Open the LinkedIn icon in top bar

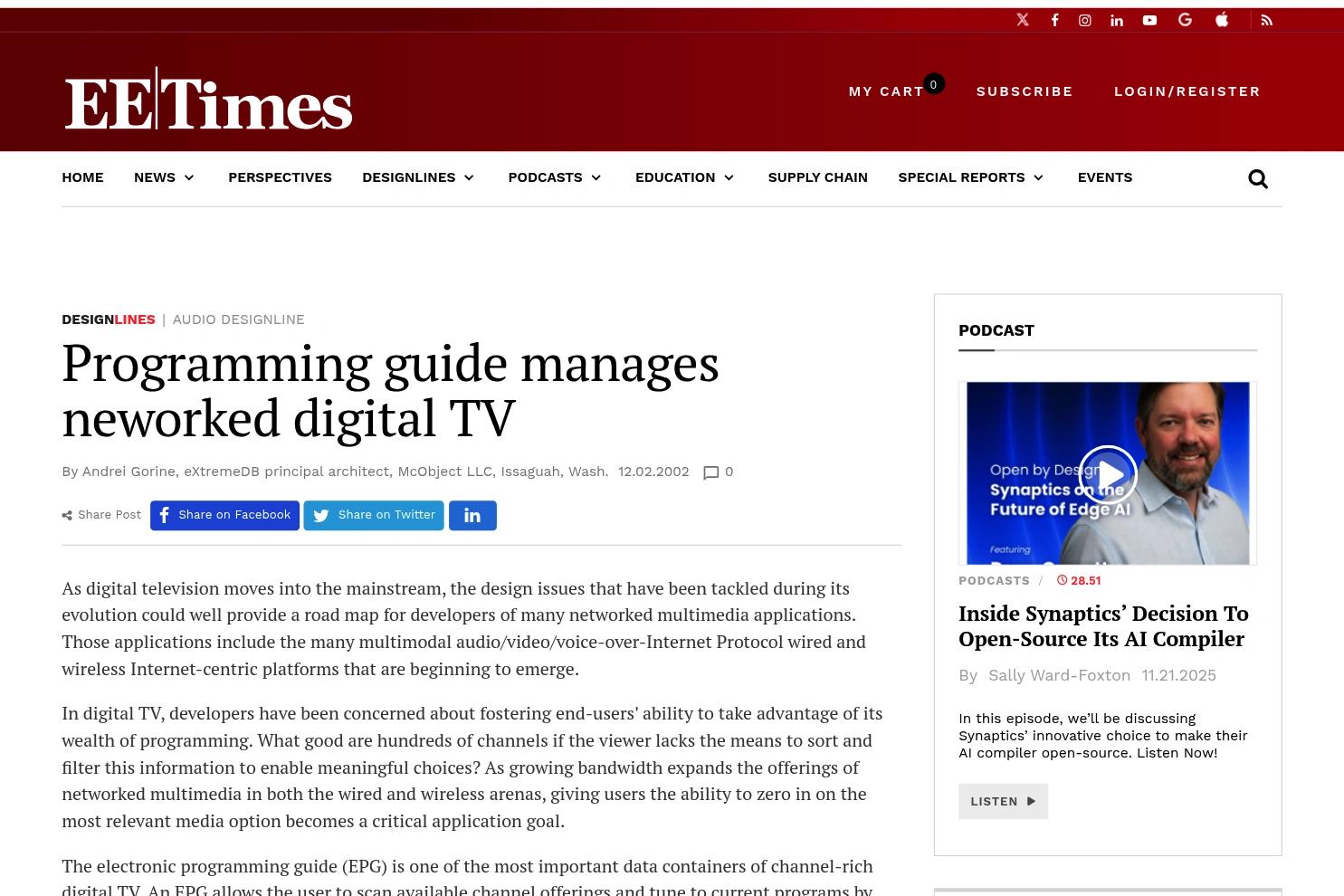tap(1117, 20)
